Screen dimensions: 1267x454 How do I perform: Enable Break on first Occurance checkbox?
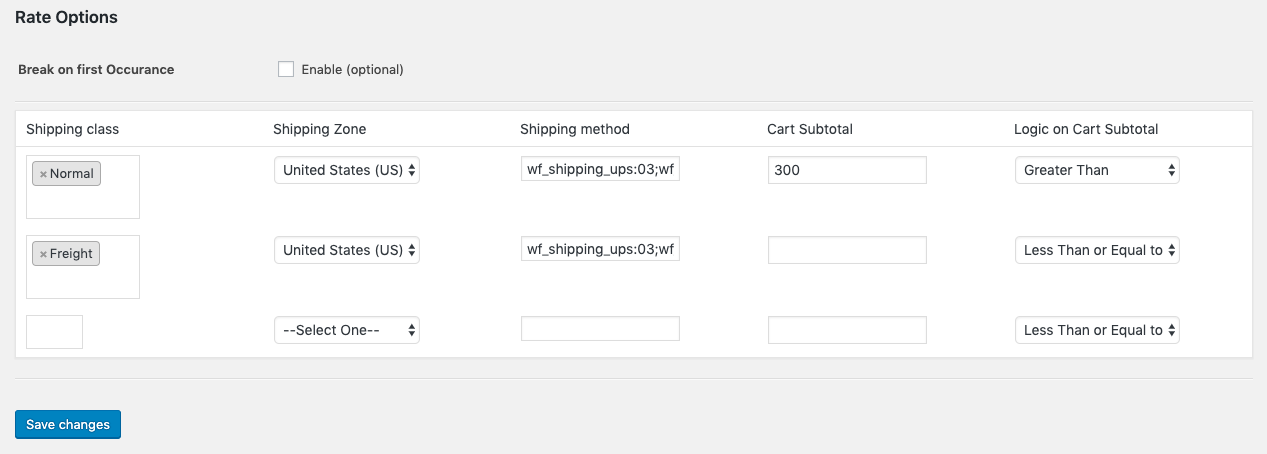(x=286, y=69)
